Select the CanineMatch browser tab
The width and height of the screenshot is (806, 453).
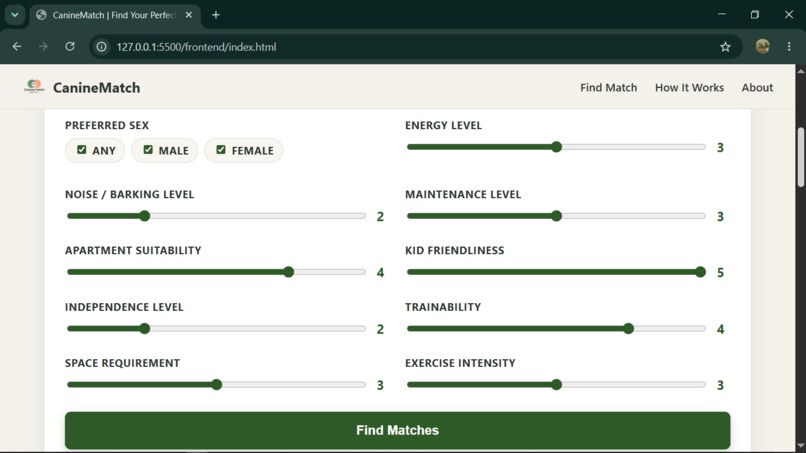(x=114, y=15)
